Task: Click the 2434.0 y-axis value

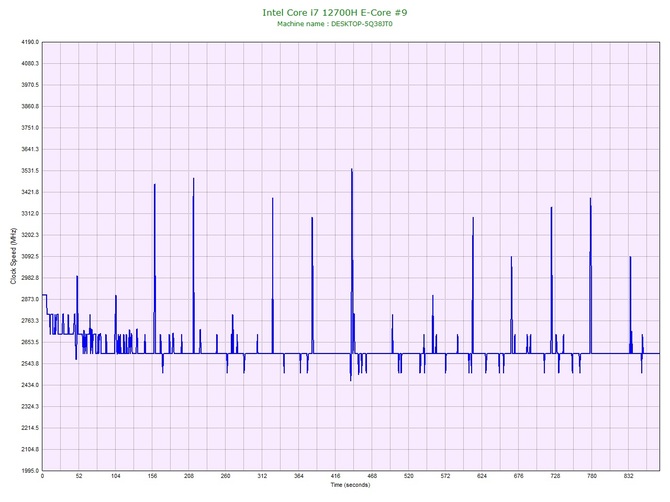Action: click(30, 385)
